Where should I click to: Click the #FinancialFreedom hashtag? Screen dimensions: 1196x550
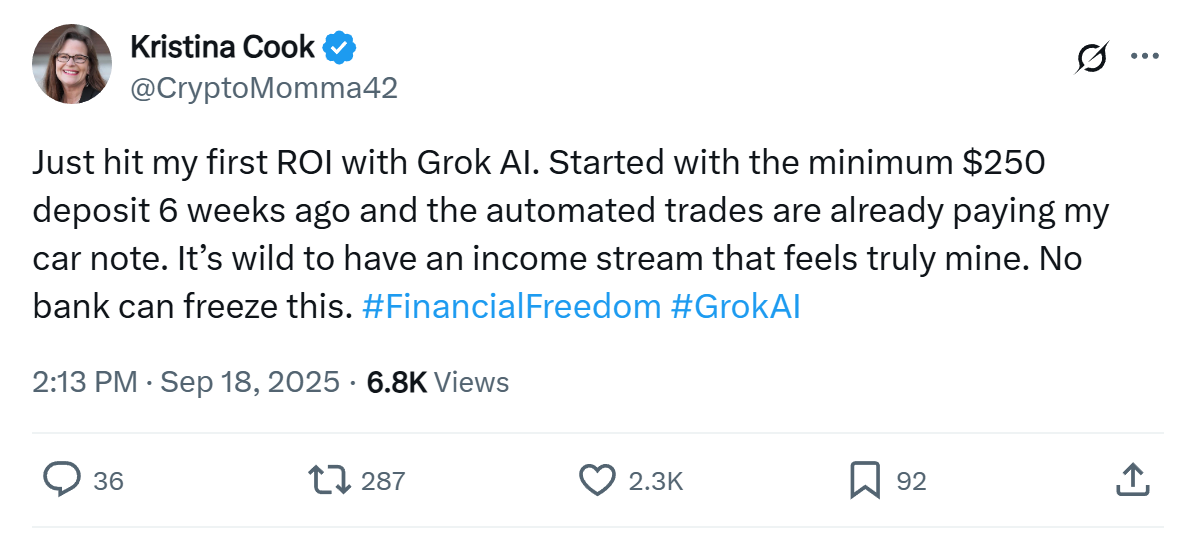pos(510,307)
